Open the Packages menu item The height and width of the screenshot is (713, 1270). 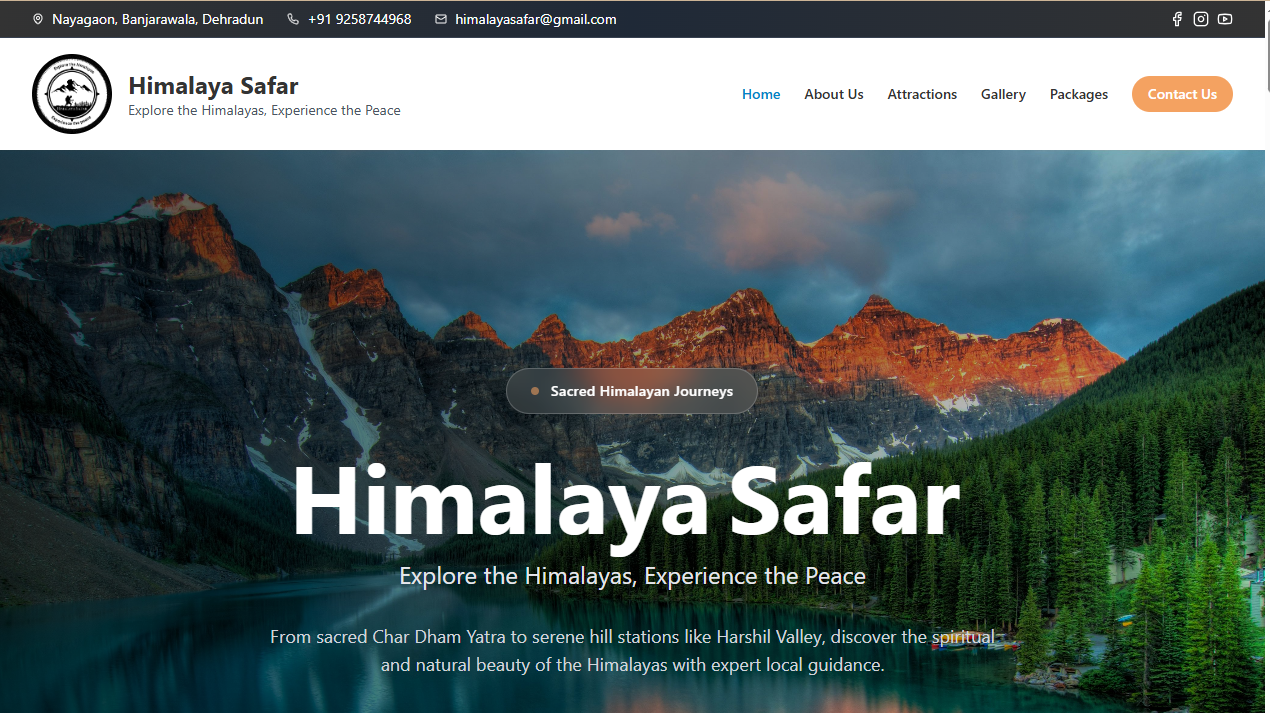pos(1079,94)
